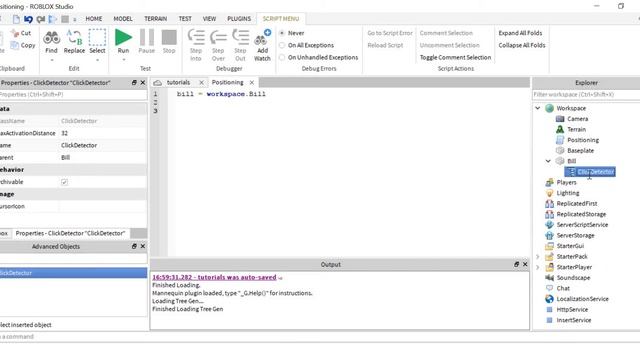Undock the Advanced Objects panel
This screenshot has height=360, width=640.
point(134,247)
